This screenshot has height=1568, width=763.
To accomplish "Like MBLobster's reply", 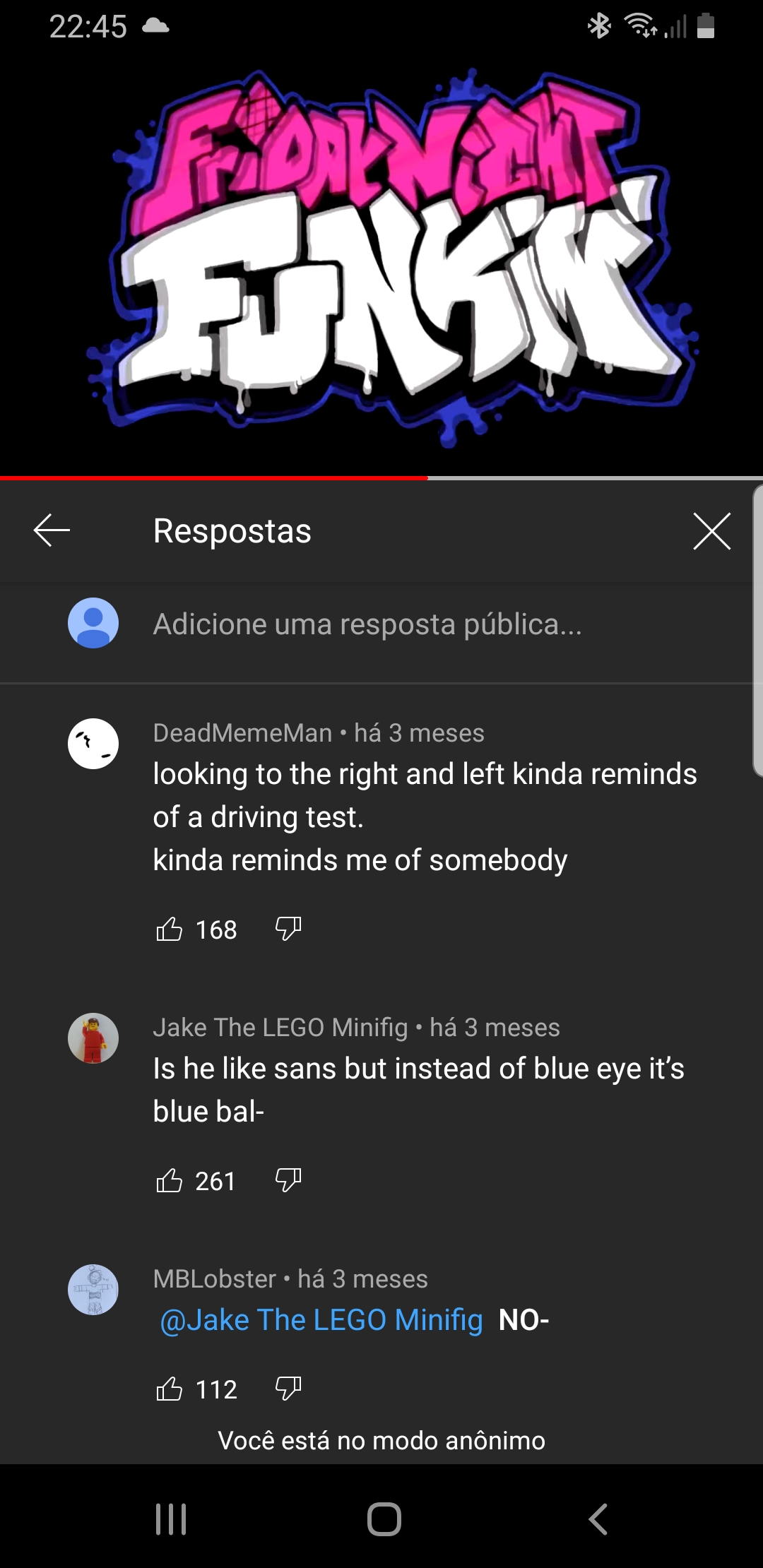I will [169, 1389].
